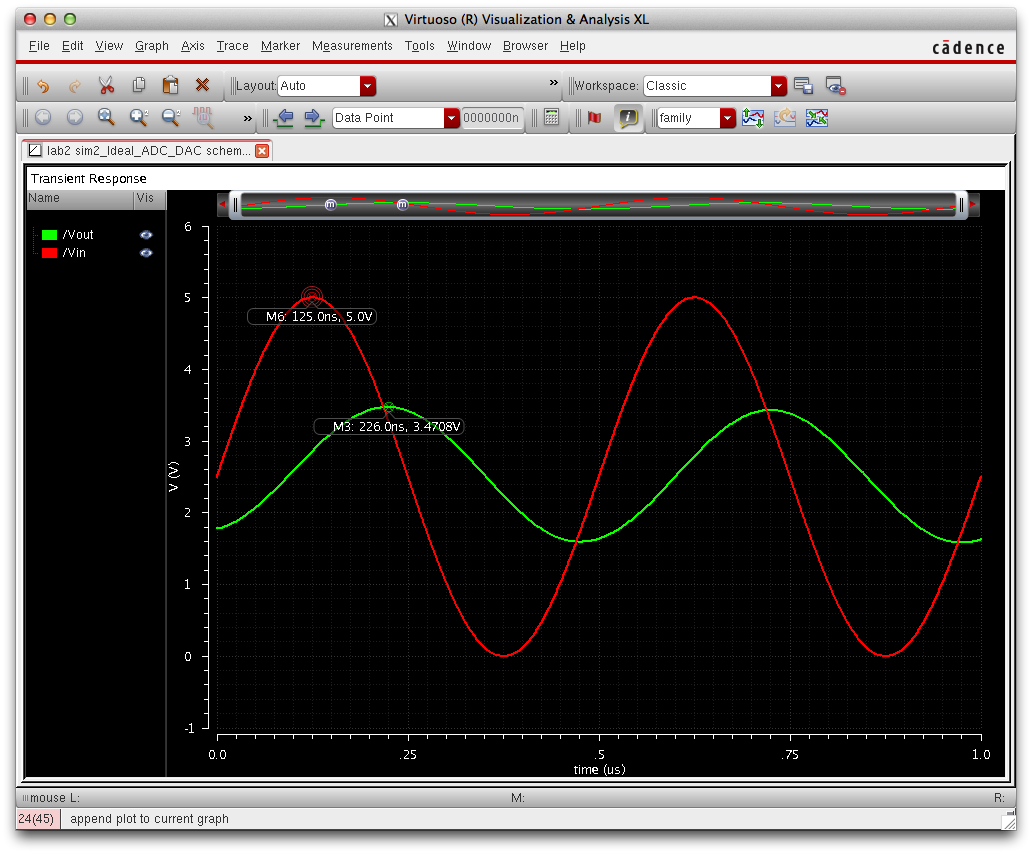Screen dimensions: 1032x854
Task: Open the Data Point dropdown
Action: [451, 118]
